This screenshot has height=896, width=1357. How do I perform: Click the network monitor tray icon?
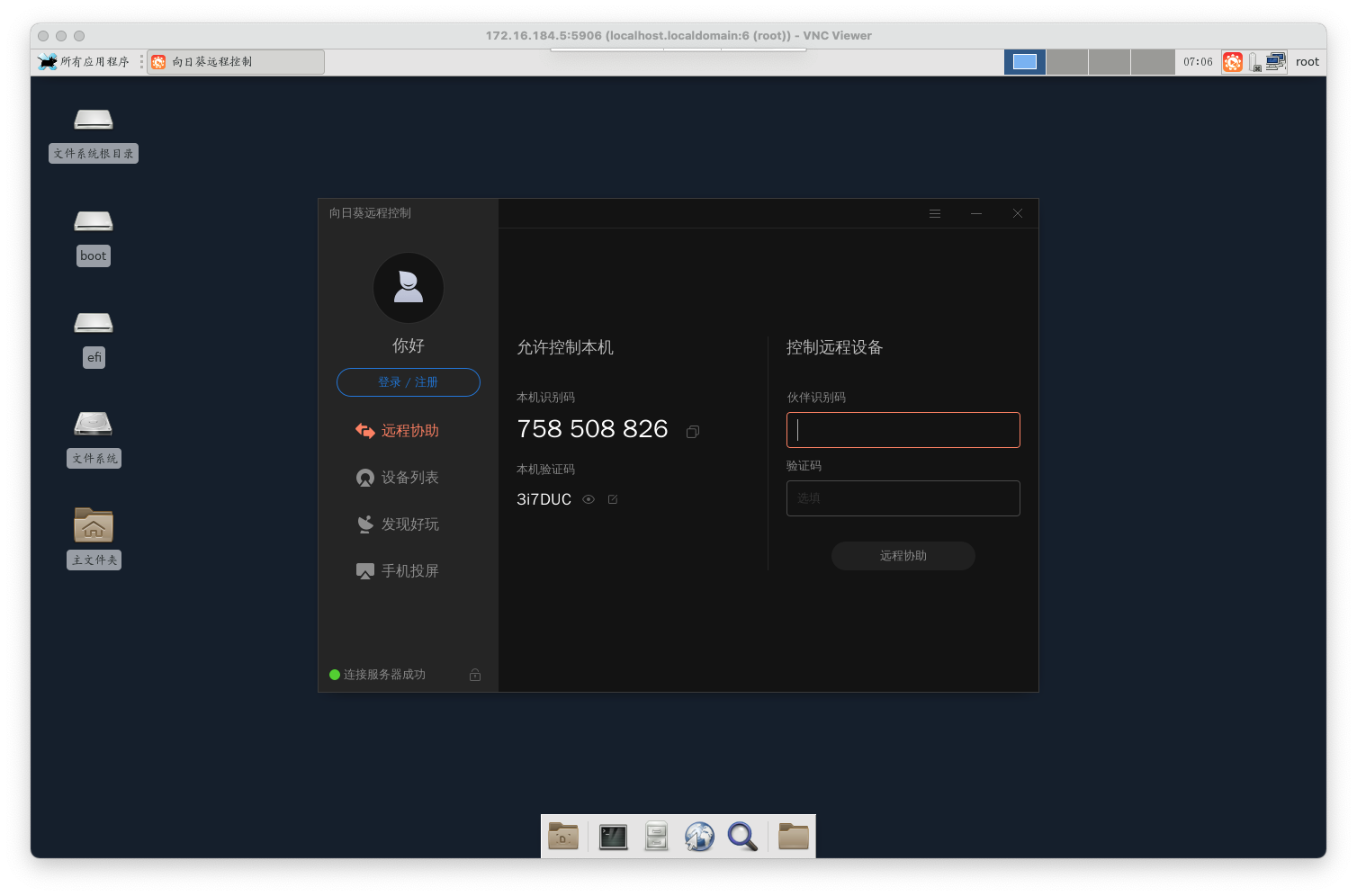tap(1276, 62)
